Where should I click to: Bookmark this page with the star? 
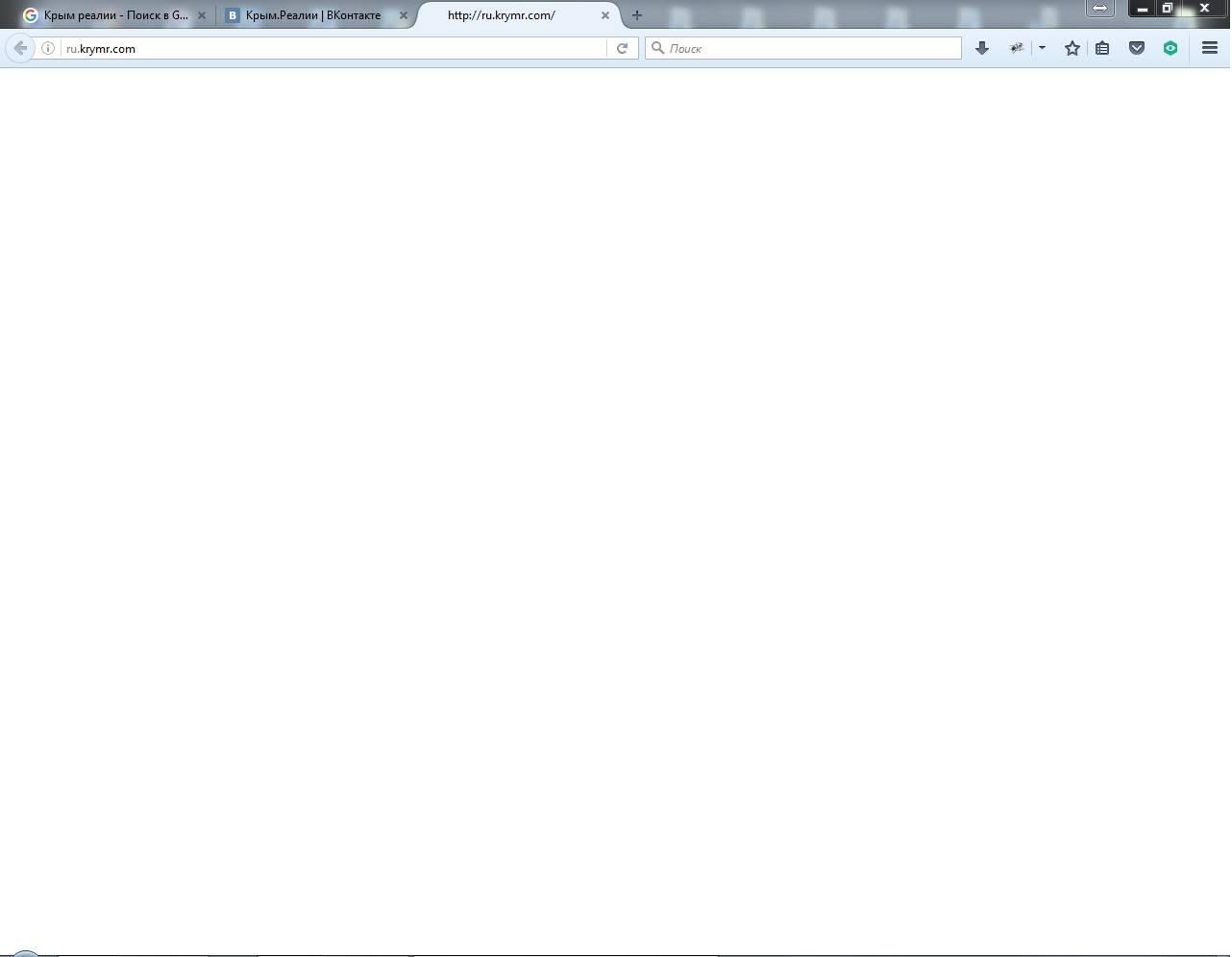[x=1072, y=48]
